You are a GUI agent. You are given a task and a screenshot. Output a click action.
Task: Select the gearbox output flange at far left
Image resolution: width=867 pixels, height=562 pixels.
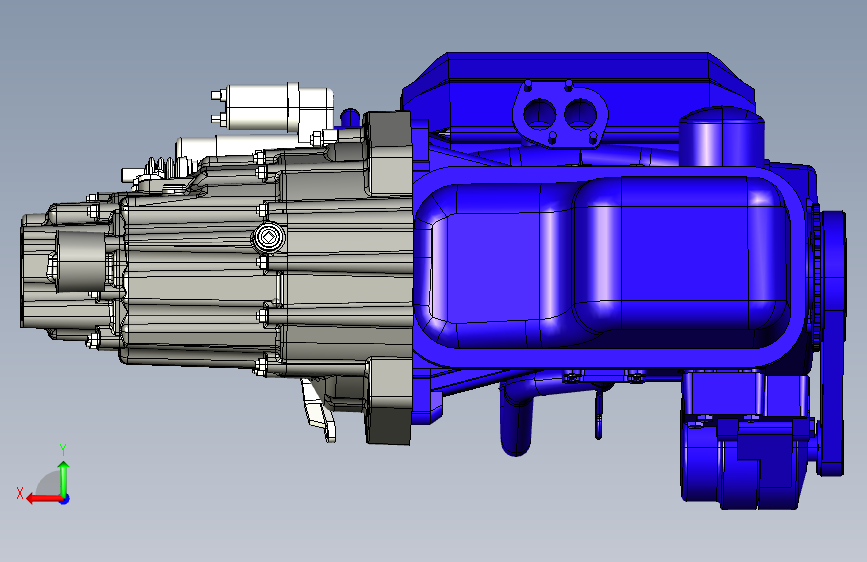pos(38,271)
